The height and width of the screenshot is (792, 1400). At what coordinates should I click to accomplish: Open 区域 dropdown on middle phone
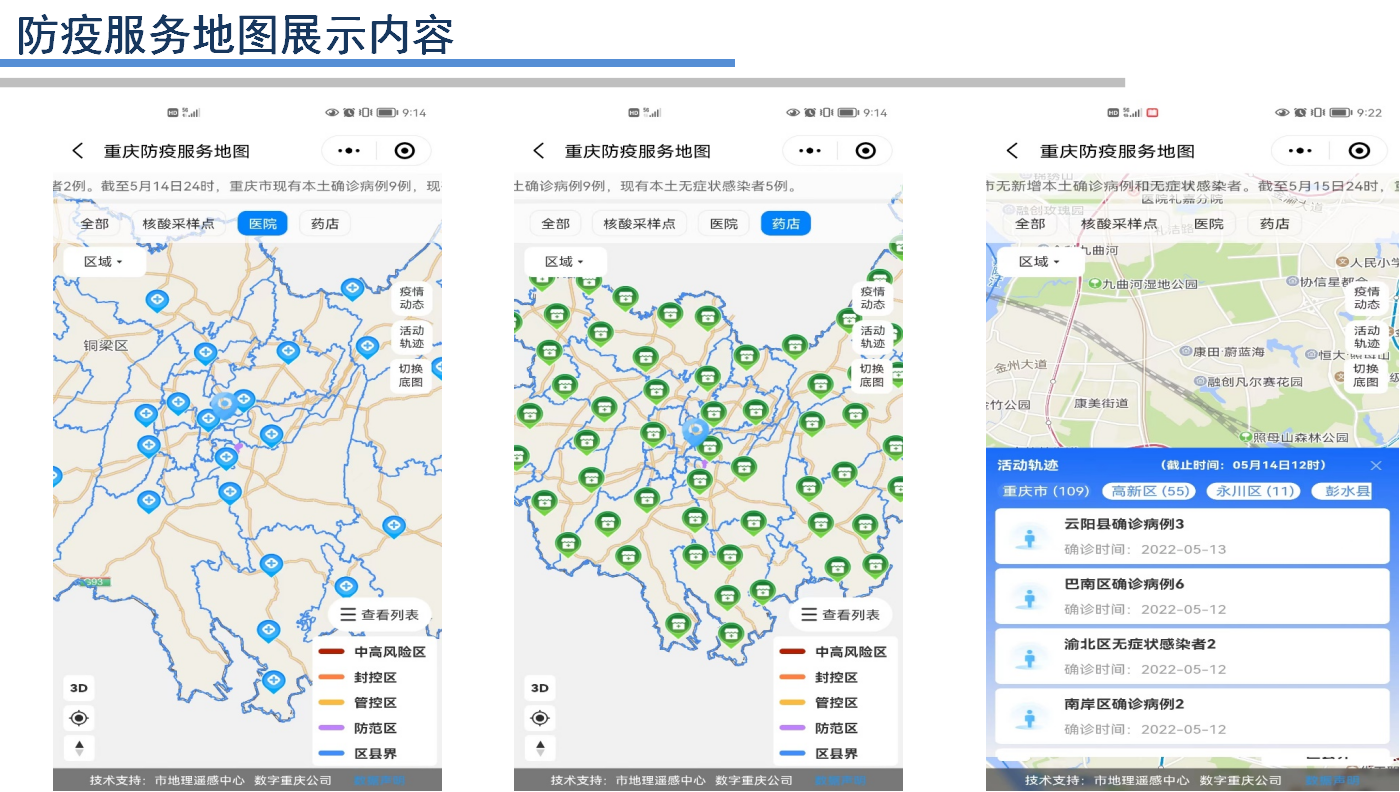click(565, 262)
